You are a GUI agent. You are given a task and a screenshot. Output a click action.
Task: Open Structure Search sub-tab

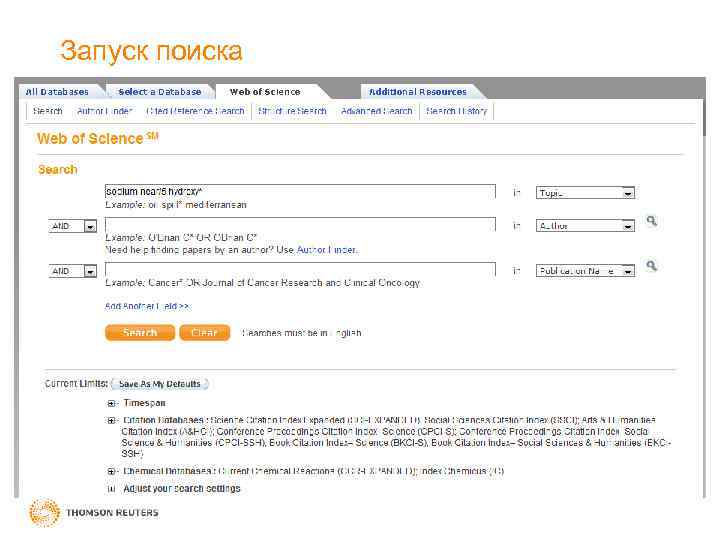click(292, 111)
